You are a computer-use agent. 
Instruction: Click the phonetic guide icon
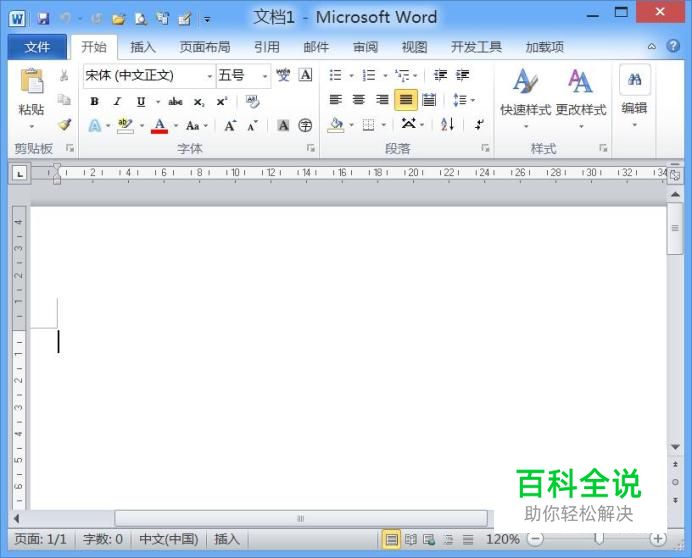(283, 75)
